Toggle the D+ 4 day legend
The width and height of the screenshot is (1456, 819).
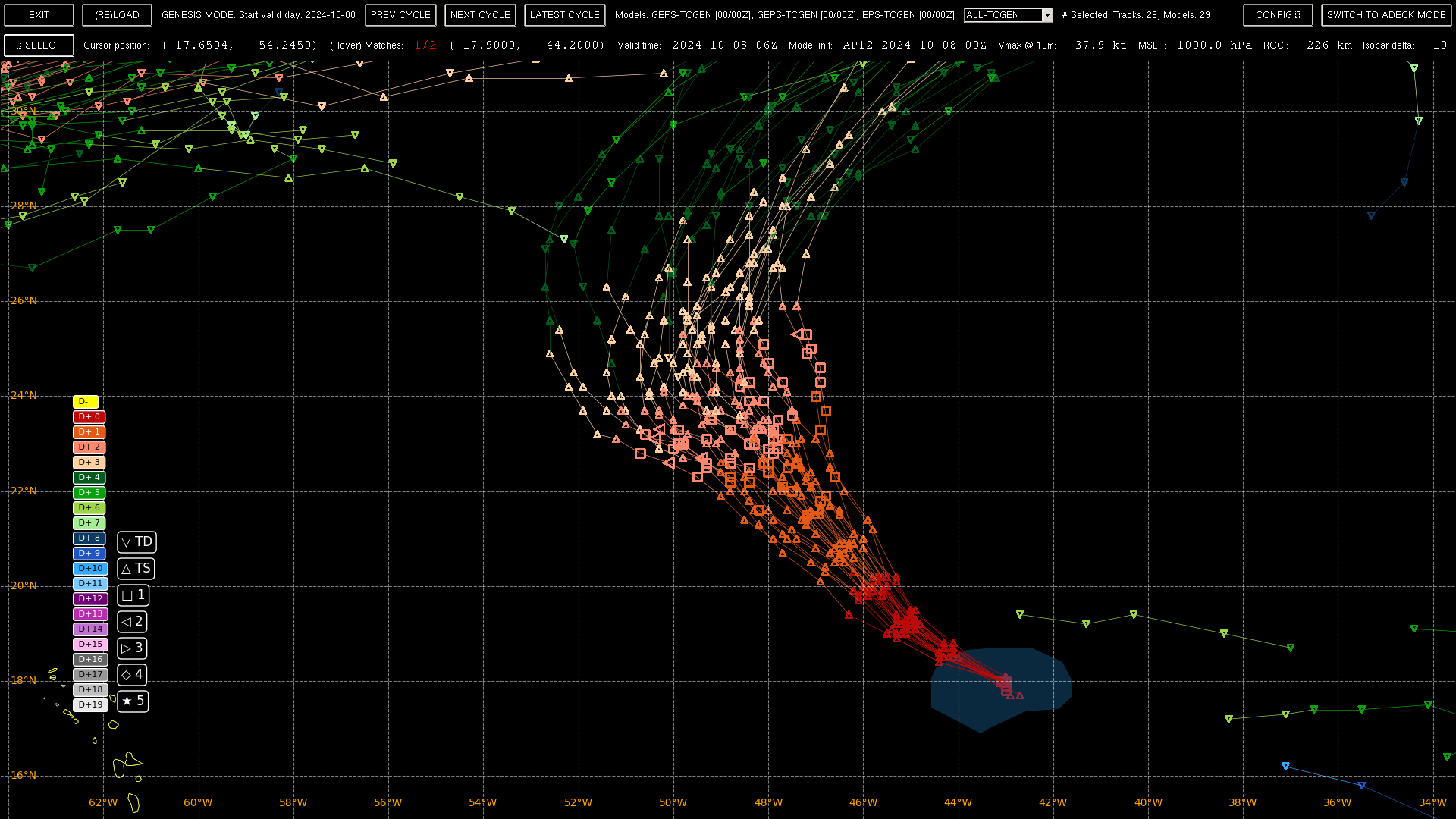click(x=89, y=478)
